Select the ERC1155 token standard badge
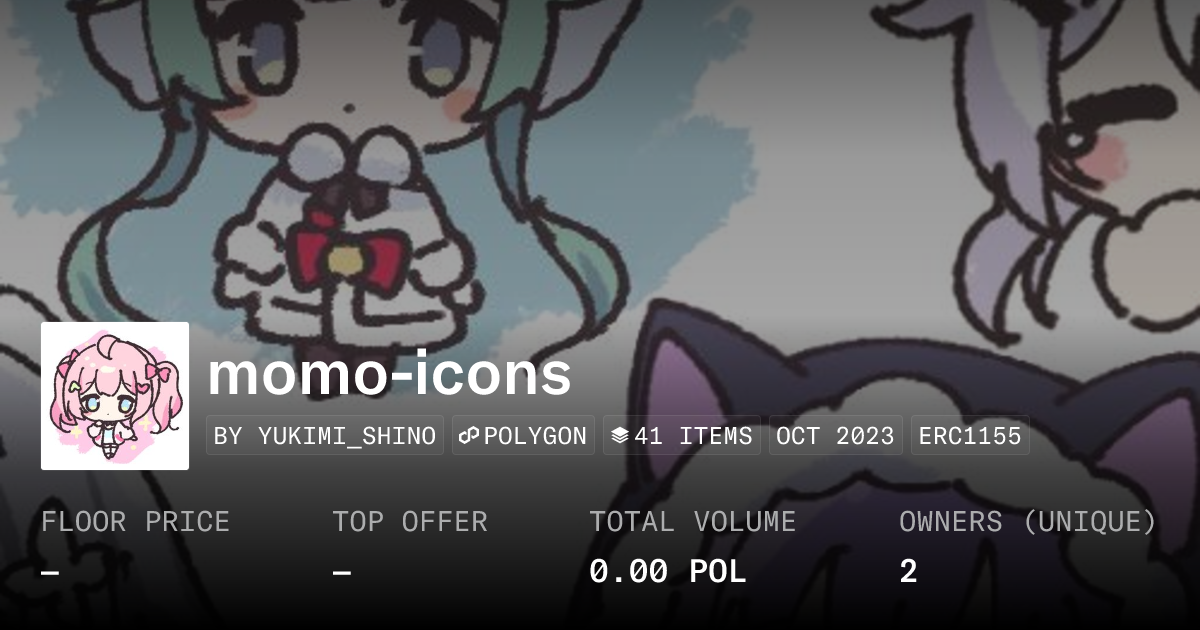Viewport: 1200px width, 630px height. [x=970, y=436]
